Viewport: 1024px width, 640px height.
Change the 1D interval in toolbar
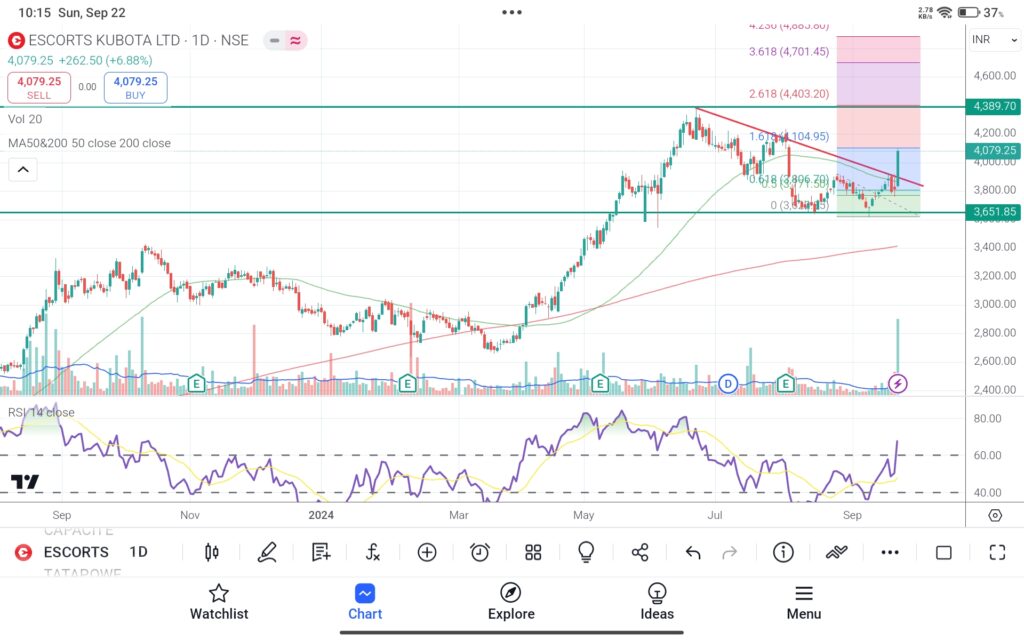click(138, 552)
